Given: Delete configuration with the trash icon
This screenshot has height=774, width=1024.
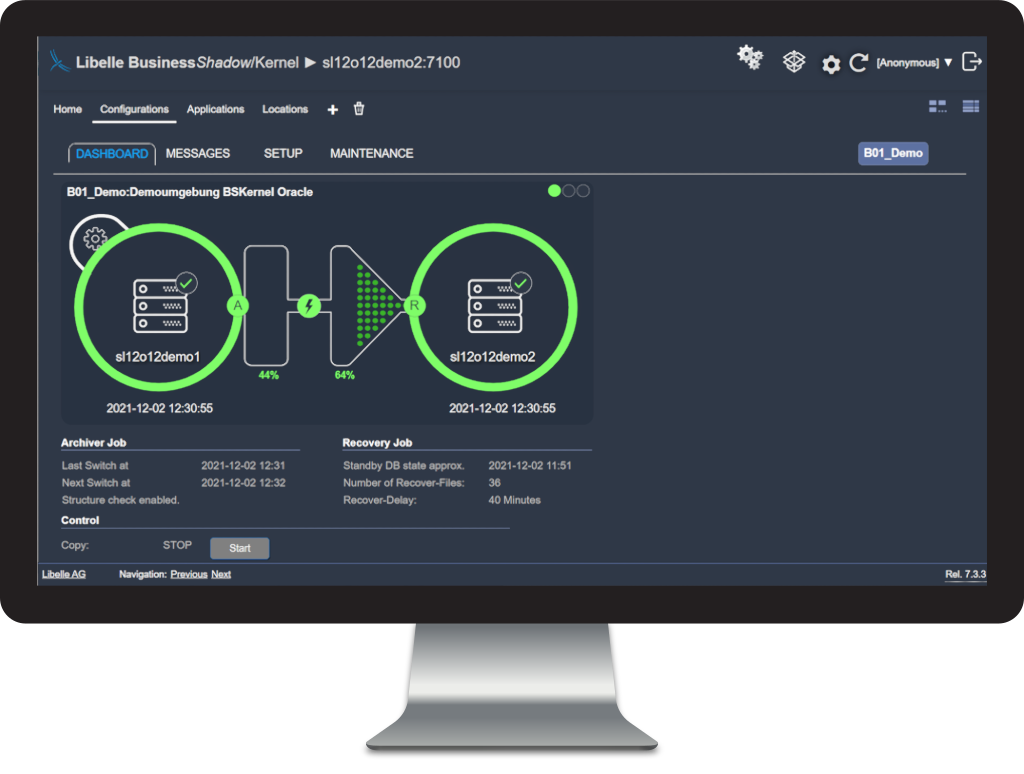Looking at the screenshot, I should pyautogui.click(x=359, y=109).
